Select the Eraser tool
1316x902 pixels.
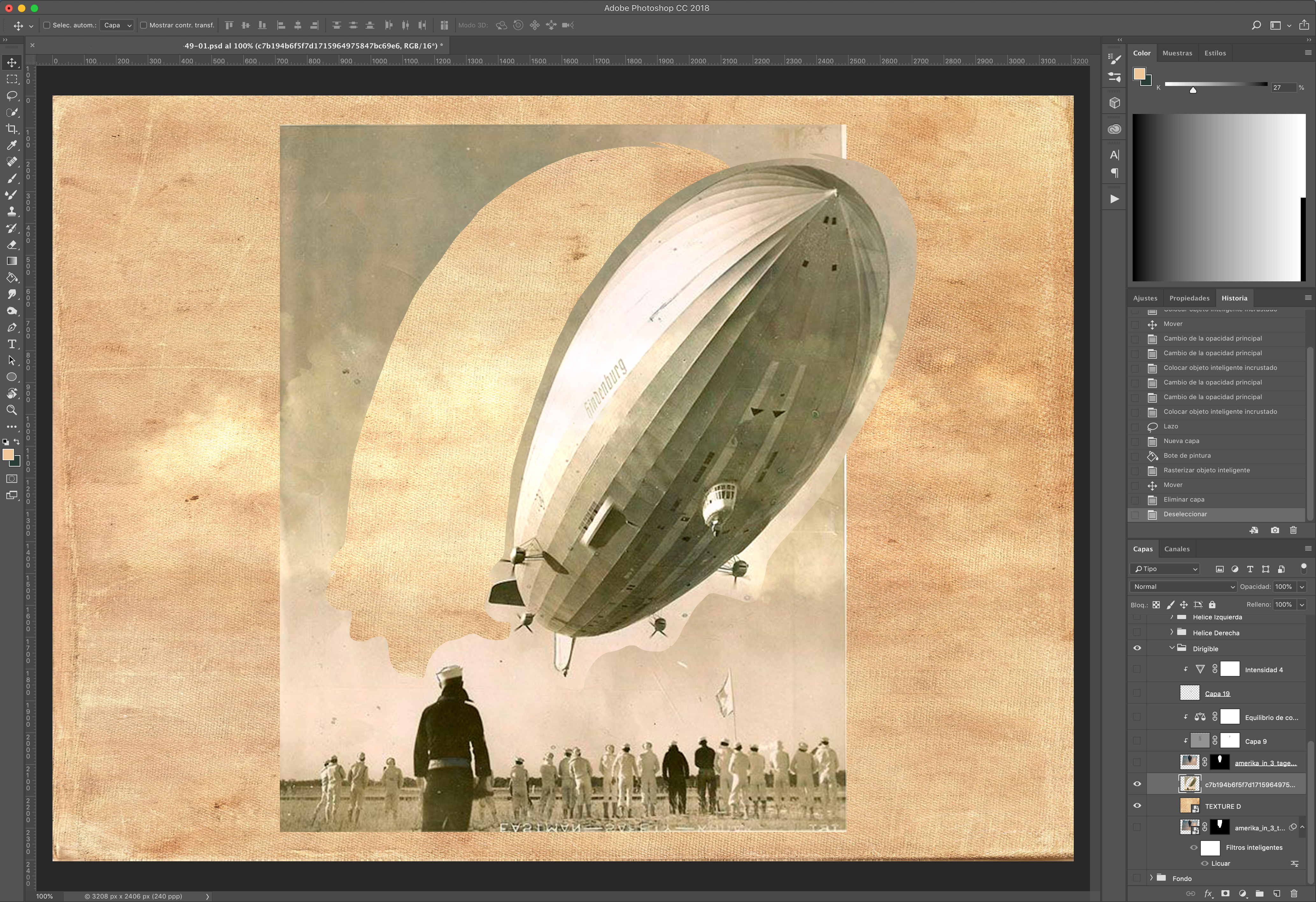12,245
